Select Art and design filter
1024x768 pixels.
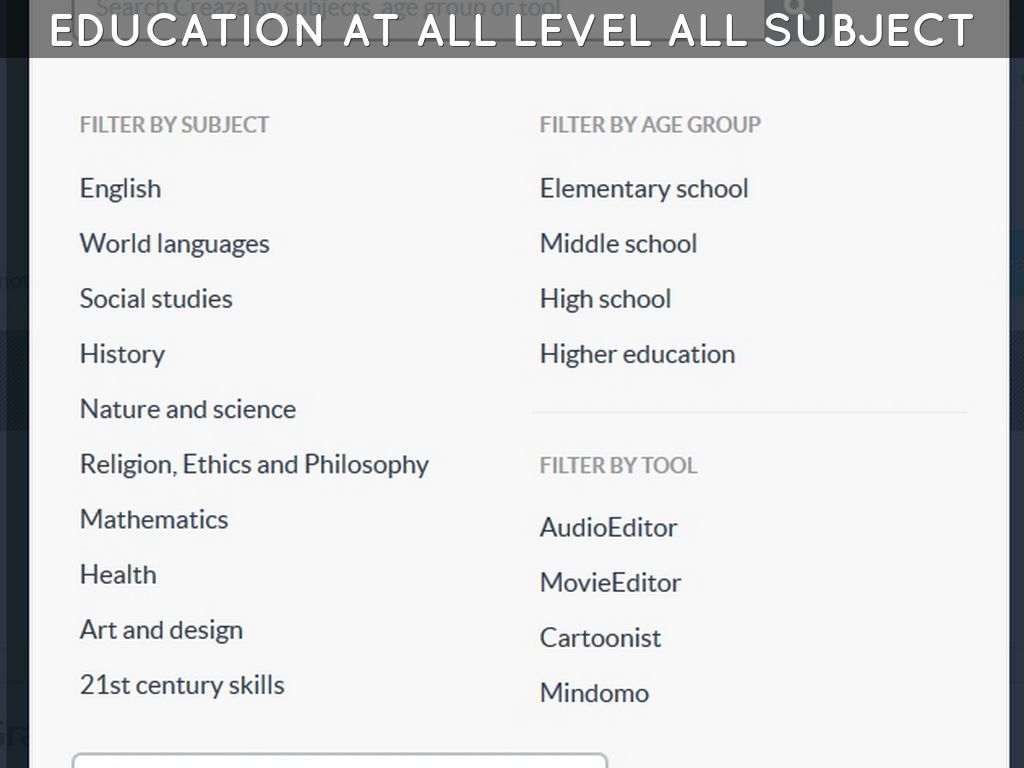[161, 630]
